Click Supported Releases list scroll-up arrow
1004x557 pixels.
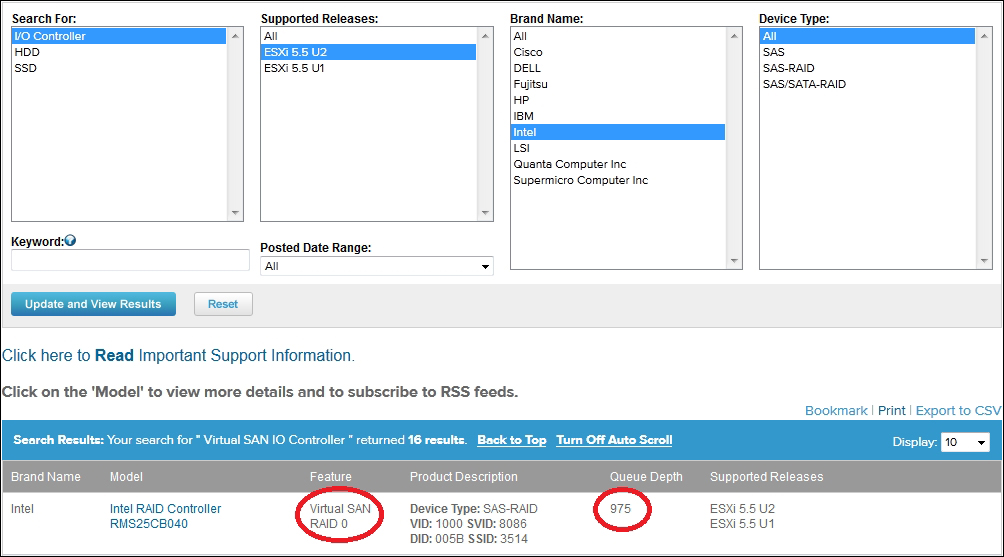485,36
